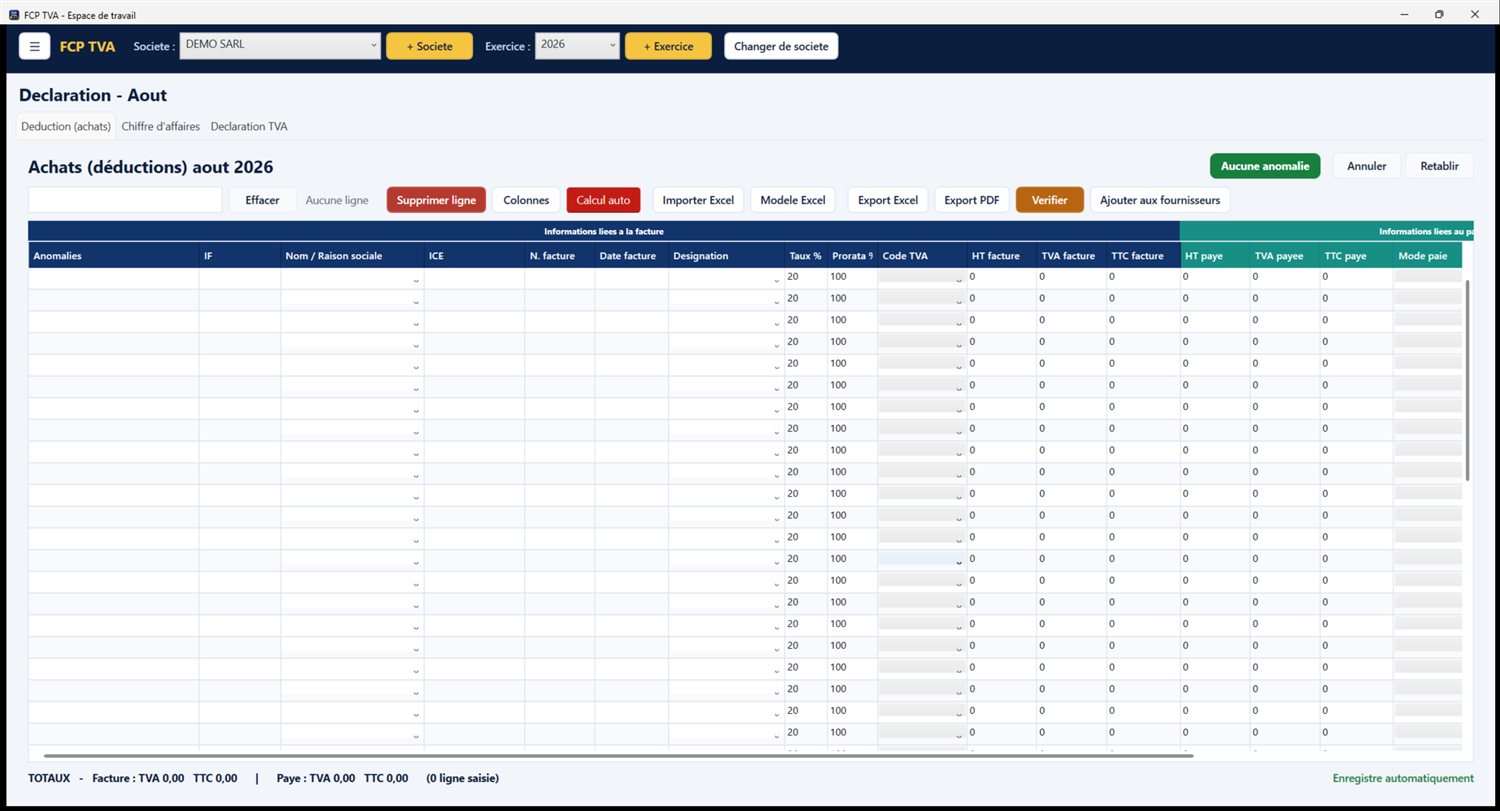The width and height of the screenshot is (1500, 811).
Task: Click the HT paye column header
Action: [x=1215, y=256]
